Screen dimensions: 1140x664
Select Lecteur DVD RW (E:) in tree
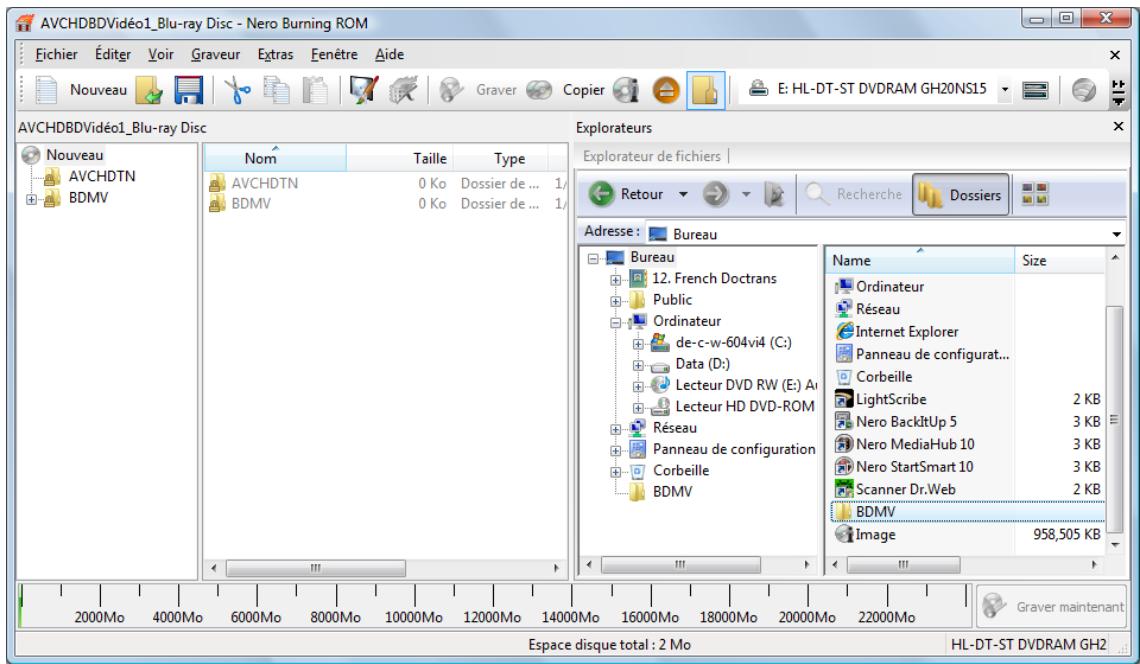click(746, 385)
